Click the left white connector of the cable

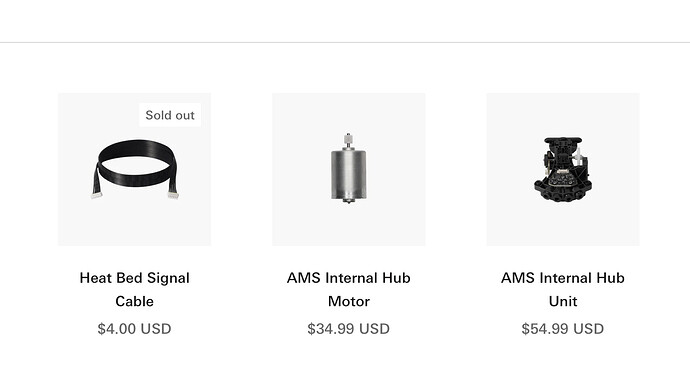coord(96,195)
